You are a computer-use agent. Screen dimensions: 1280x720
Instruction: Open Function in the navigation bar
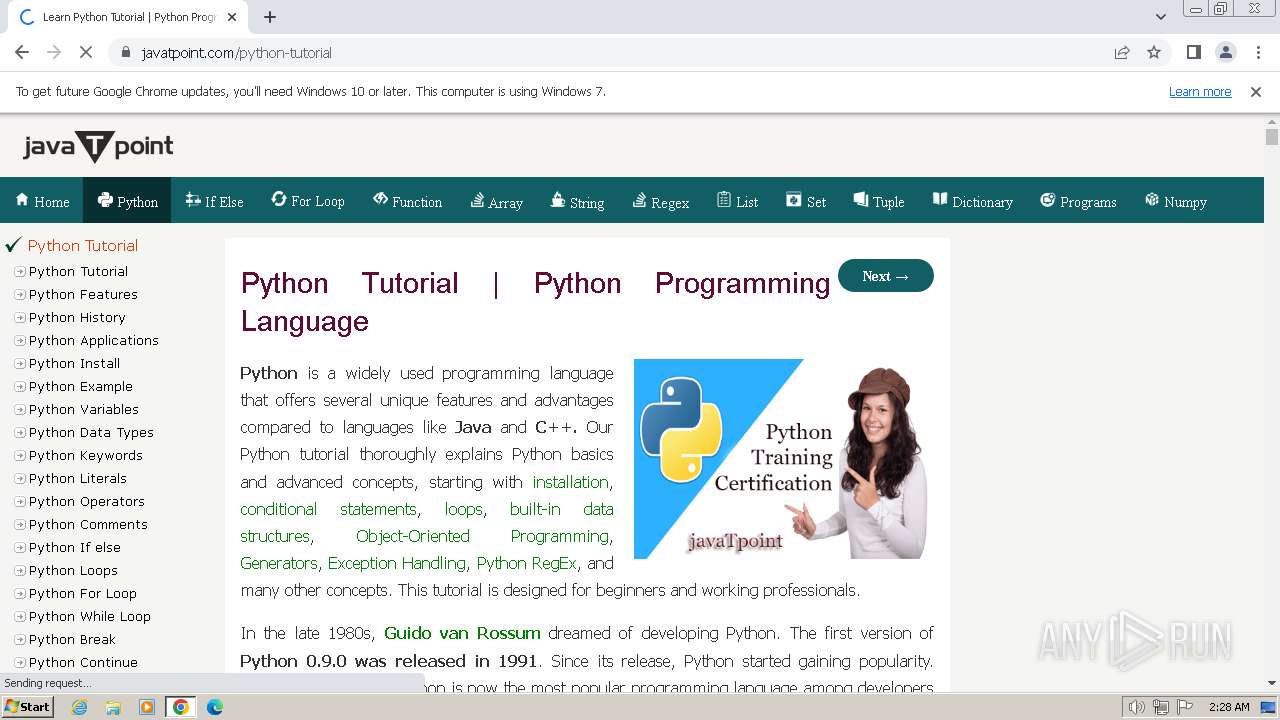(407, 201)
